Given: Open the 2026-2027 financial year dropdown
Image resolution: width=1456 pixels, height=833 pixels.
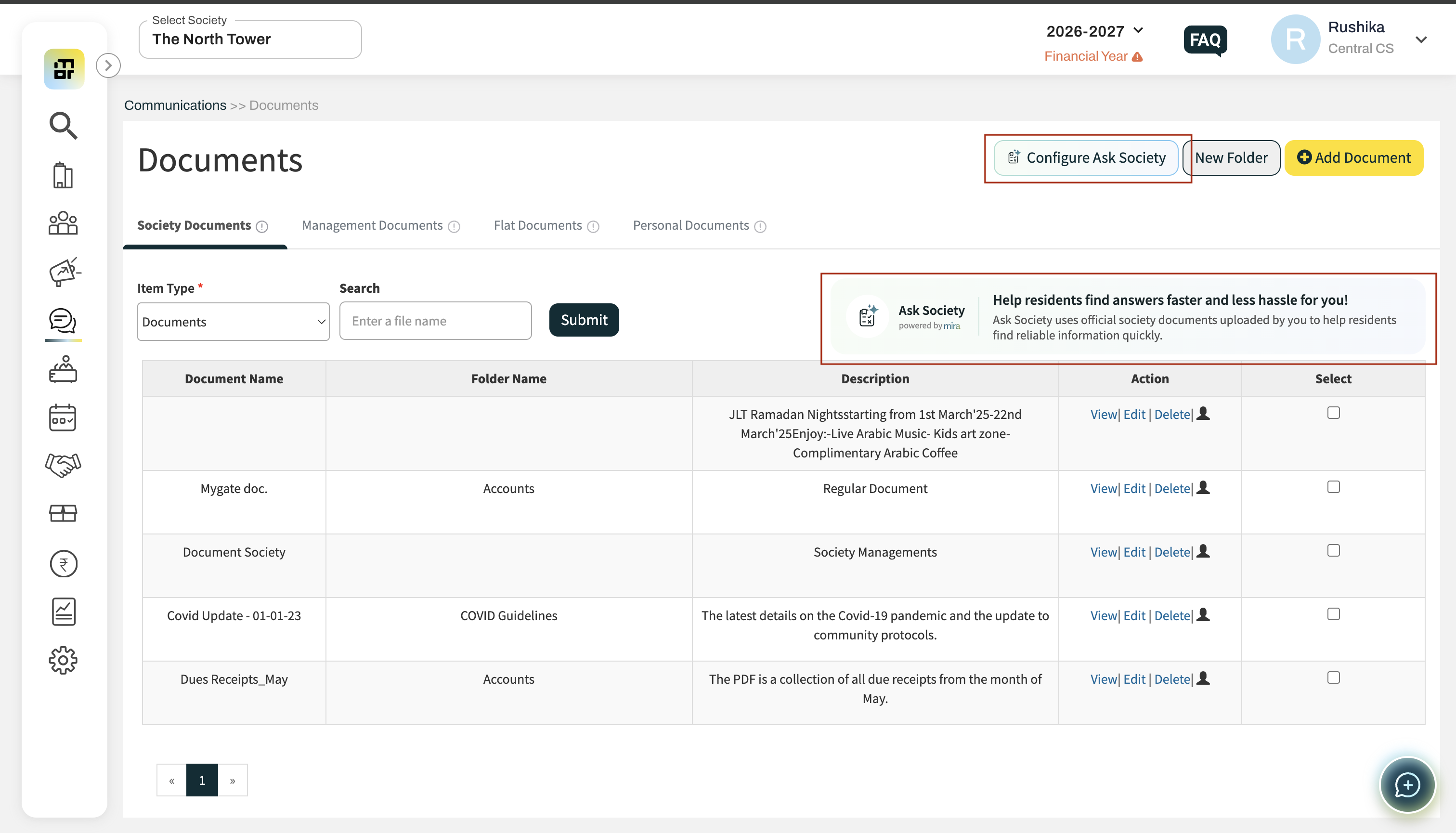Looking at the screenshot, I should click(1094, 31).
